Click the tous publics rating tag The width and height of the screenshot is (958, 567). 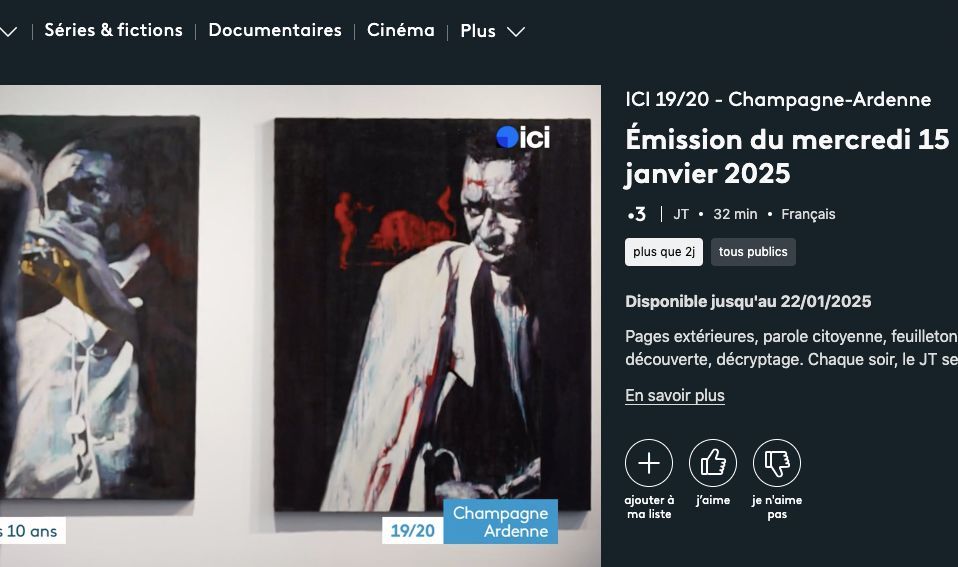tap(753, 252)
